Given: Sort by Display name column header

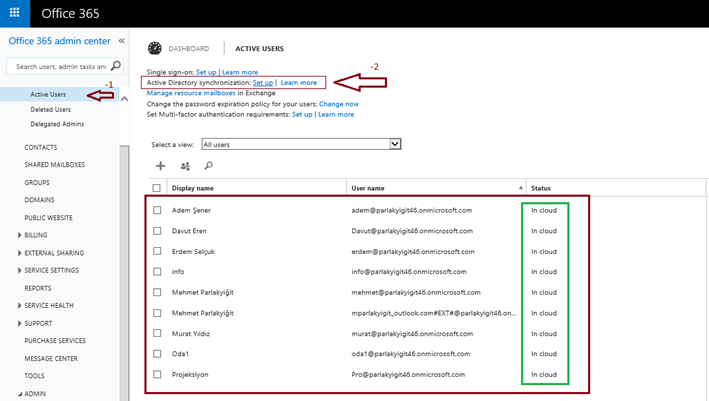Looking at the screenshot, I should tap(193, 188).
